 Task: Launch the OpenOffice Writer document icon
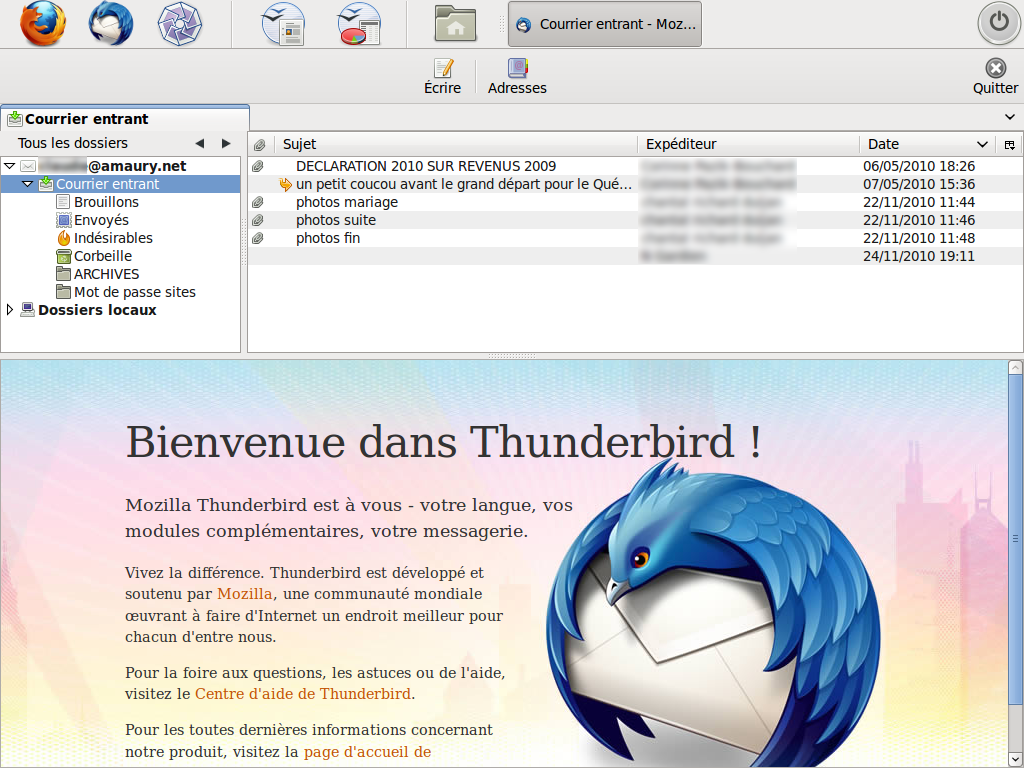[x=283, y=24]
